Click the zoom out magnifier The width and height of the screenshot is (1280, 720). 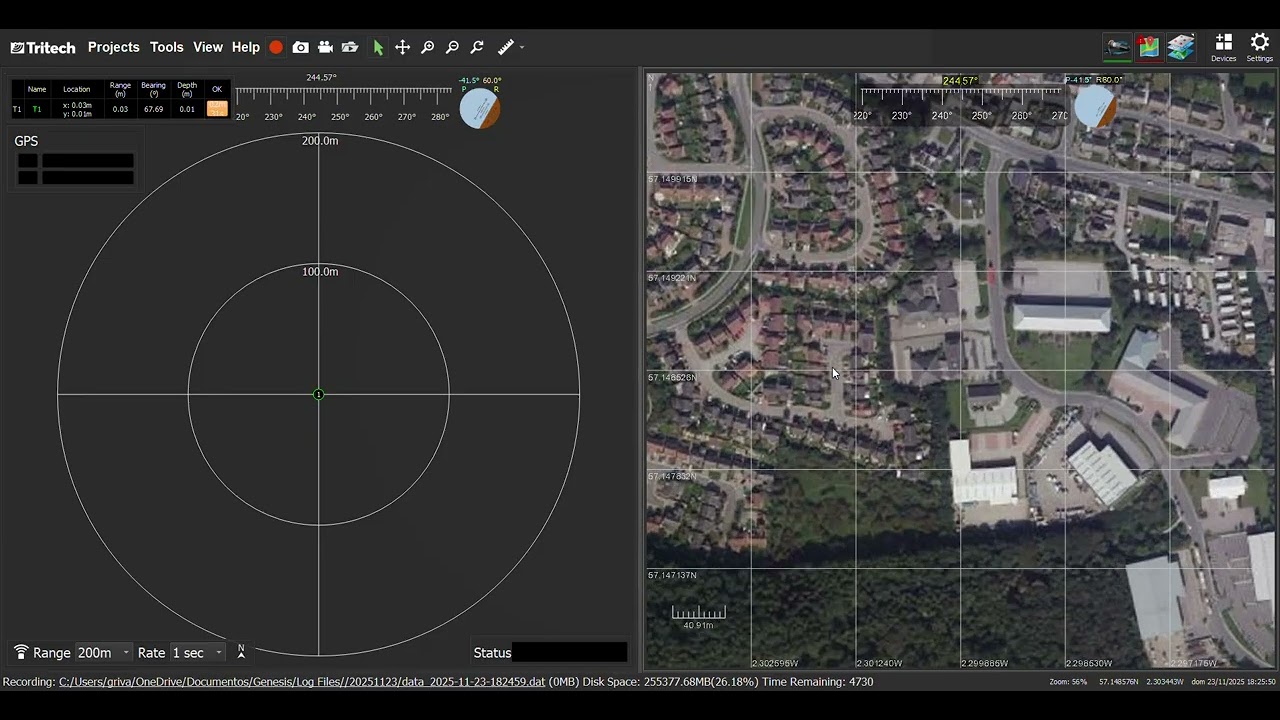[452, 47]
